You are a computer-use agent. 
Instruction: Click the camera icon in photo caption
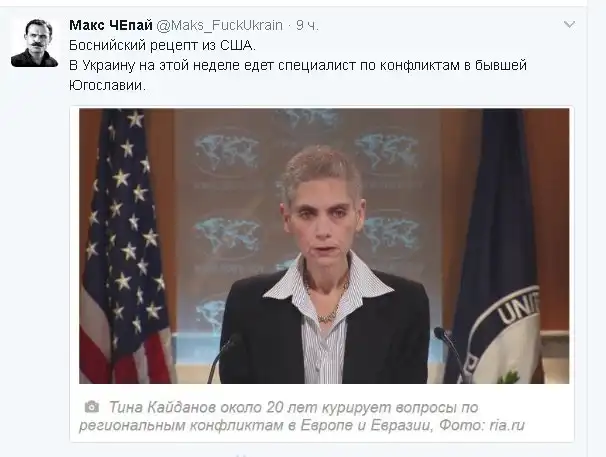point(92,407)
